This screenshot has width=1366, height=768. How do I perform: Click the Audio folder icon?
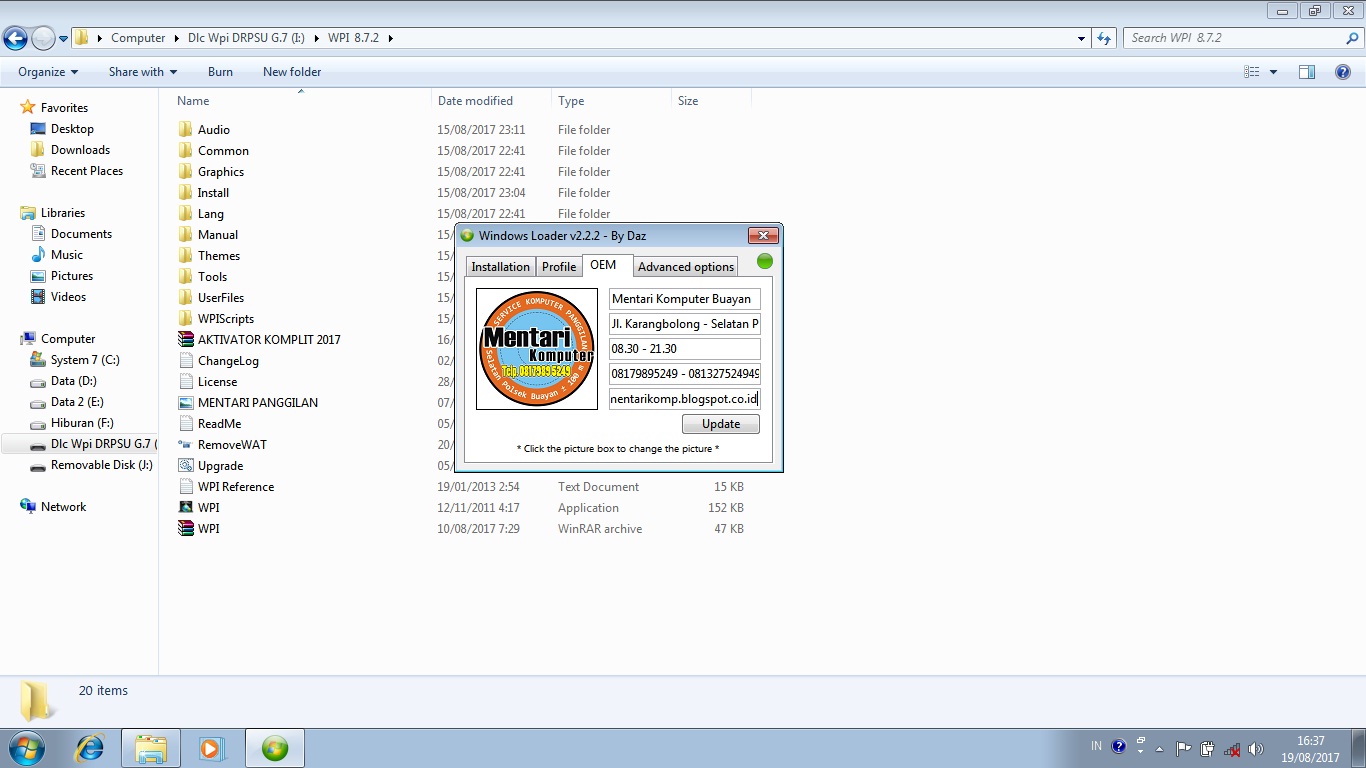click(x=185, y=129)
